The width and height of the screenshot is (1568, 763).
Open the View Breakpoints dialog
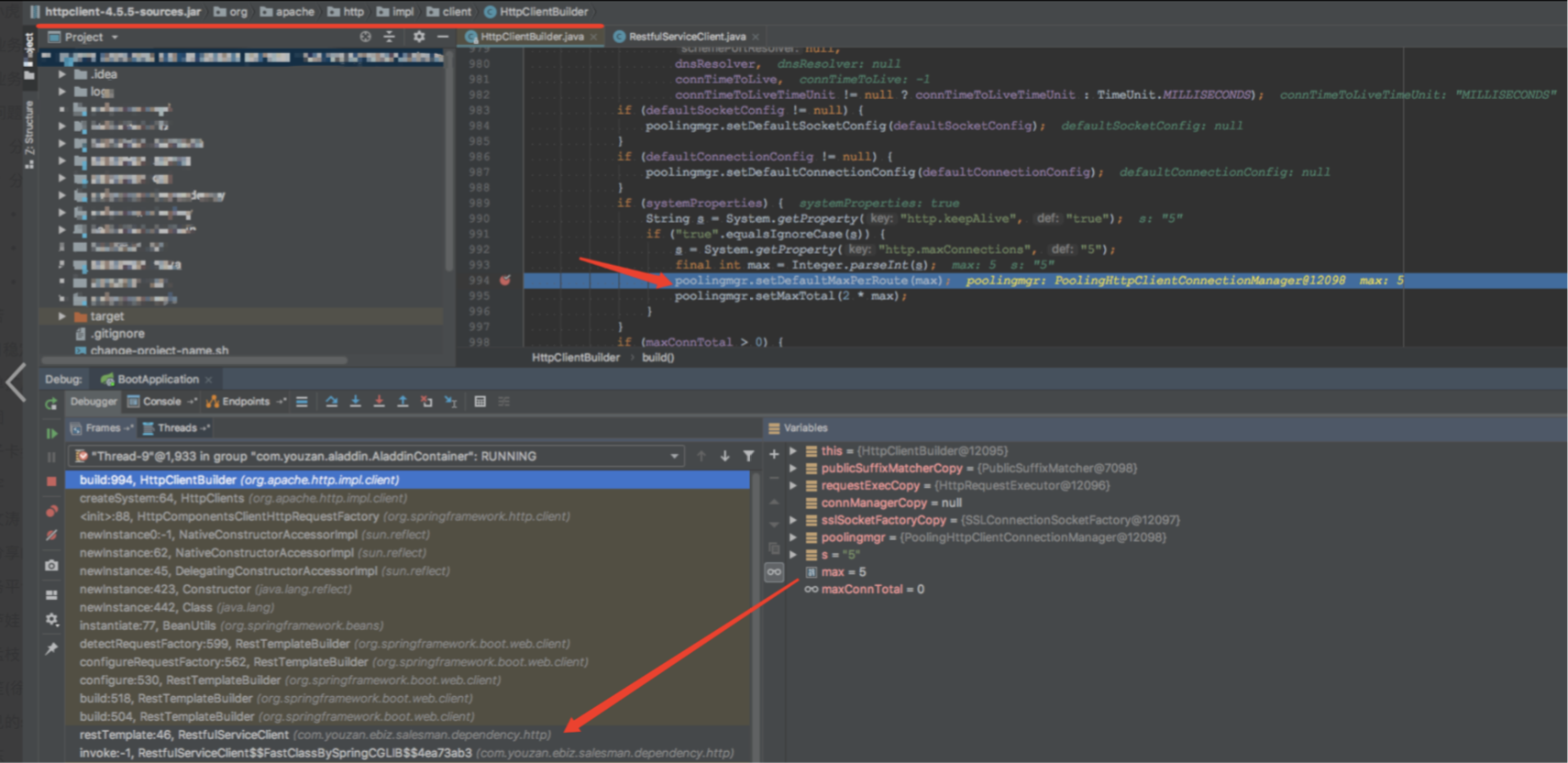pyautogui.click(x=51, y=511)
